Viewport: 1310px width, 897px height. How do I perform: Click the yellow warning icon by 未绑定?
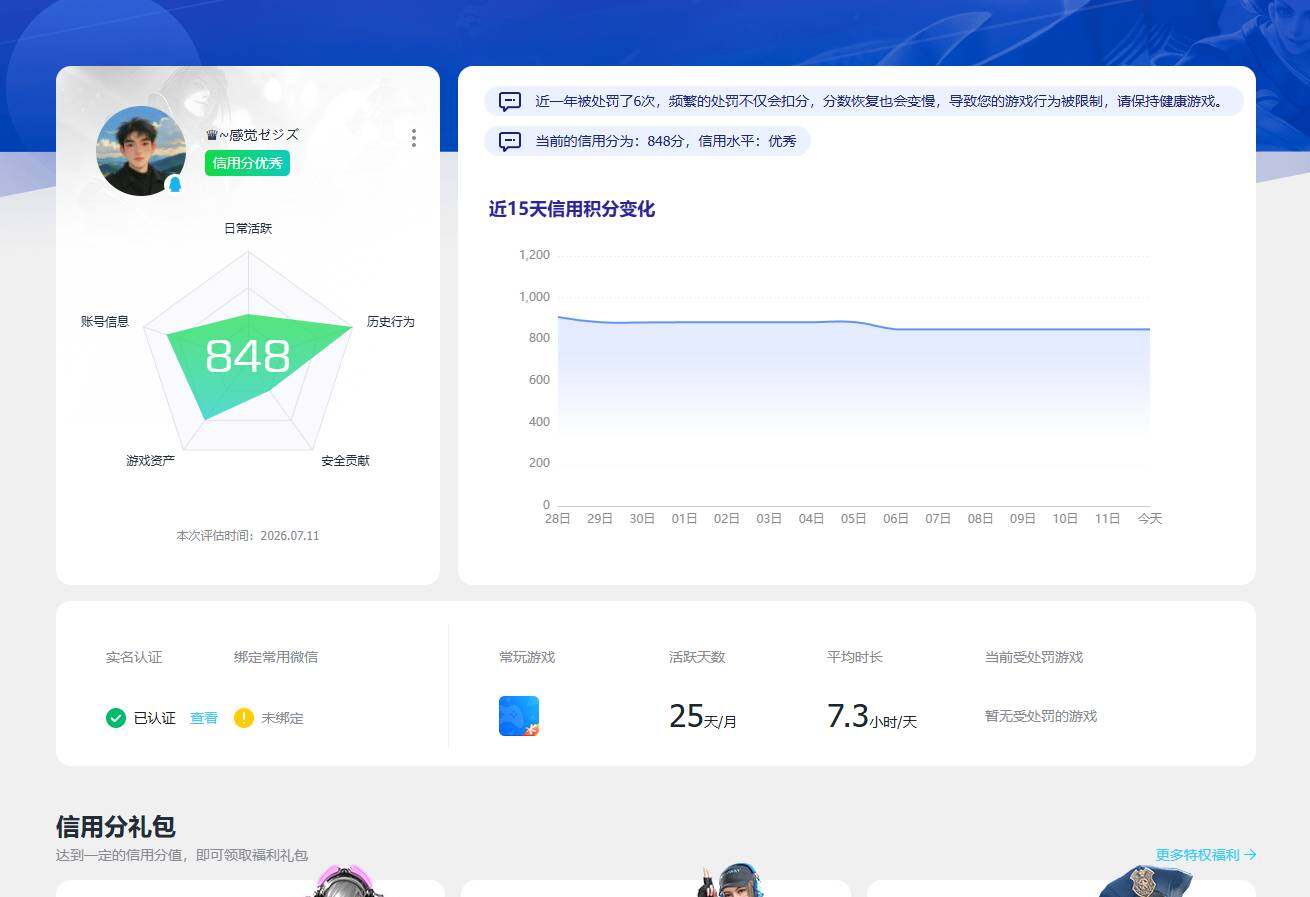(244, 718)
